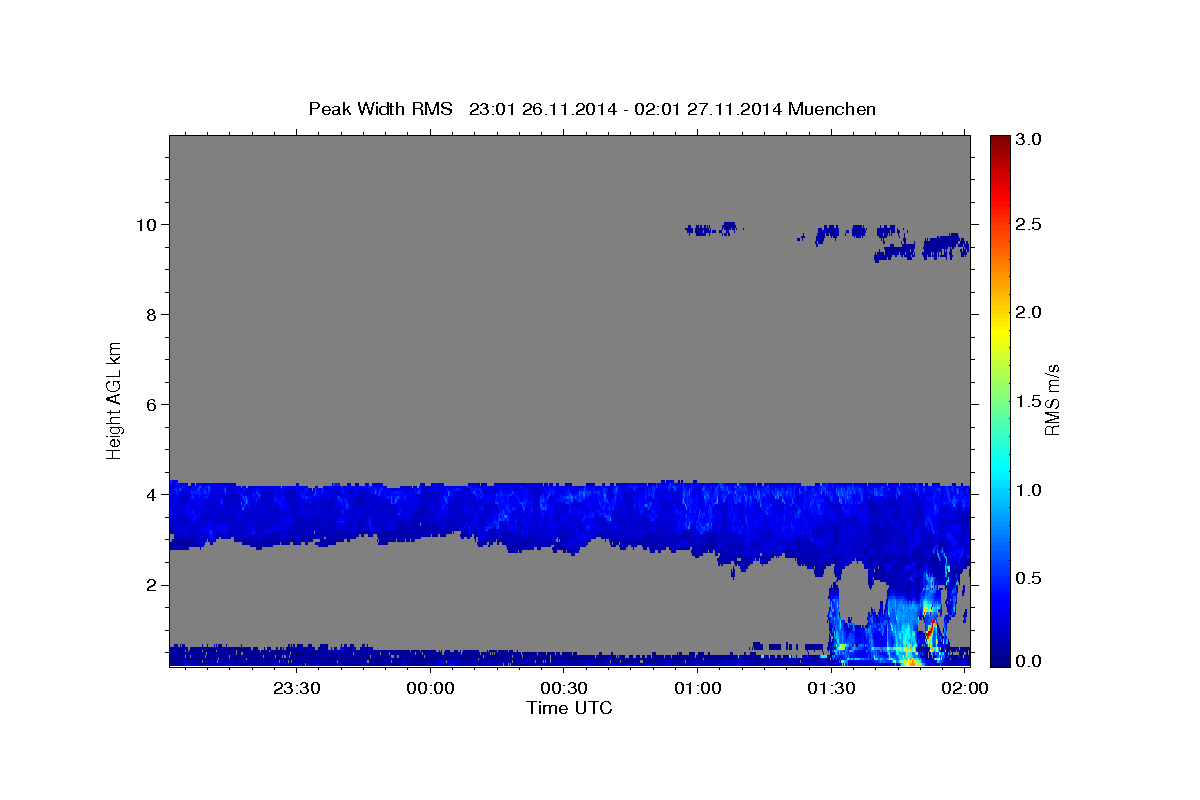Click the '00:30' time tick label

click(564, 688)
